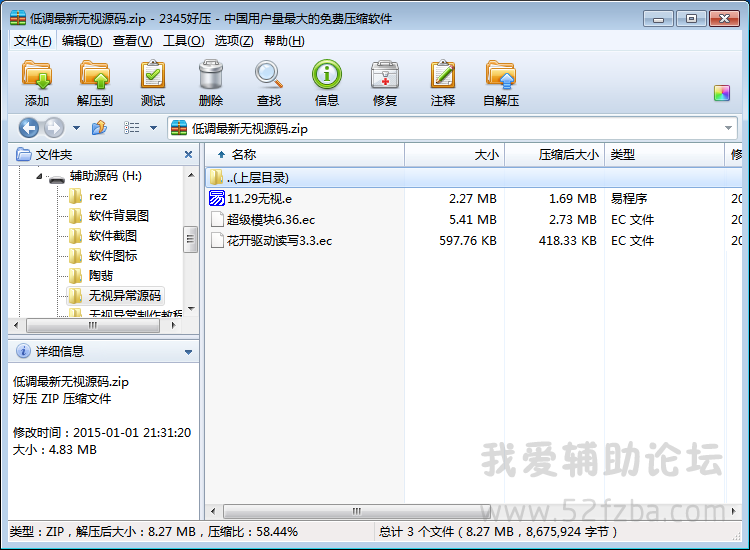This screenshot has width=750, height=550.
Task: Click the go-up-one-level folder icon
Action: point(99,128)
